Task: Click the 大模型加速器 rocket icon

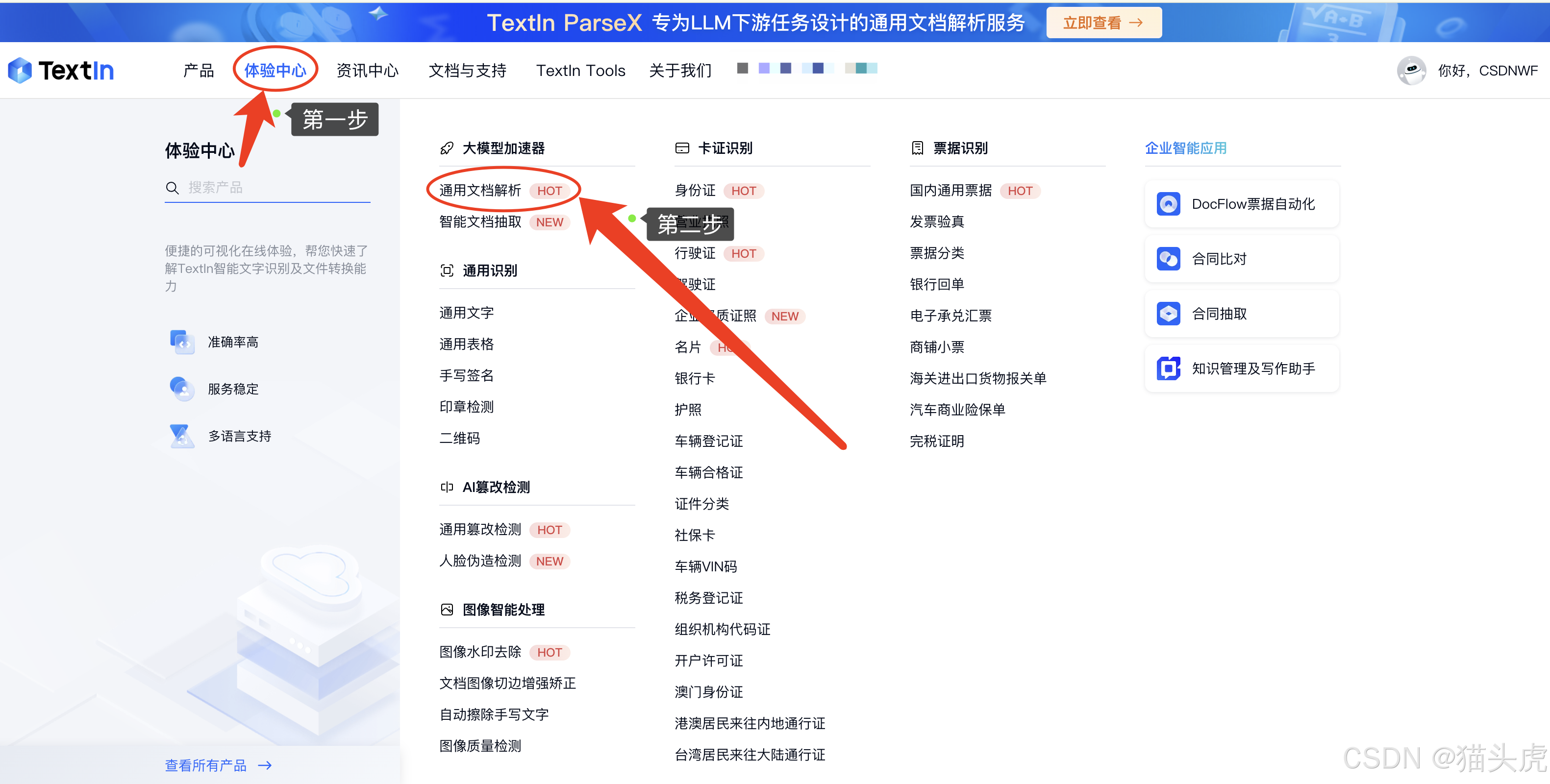Action: click(x=447, y=148)
